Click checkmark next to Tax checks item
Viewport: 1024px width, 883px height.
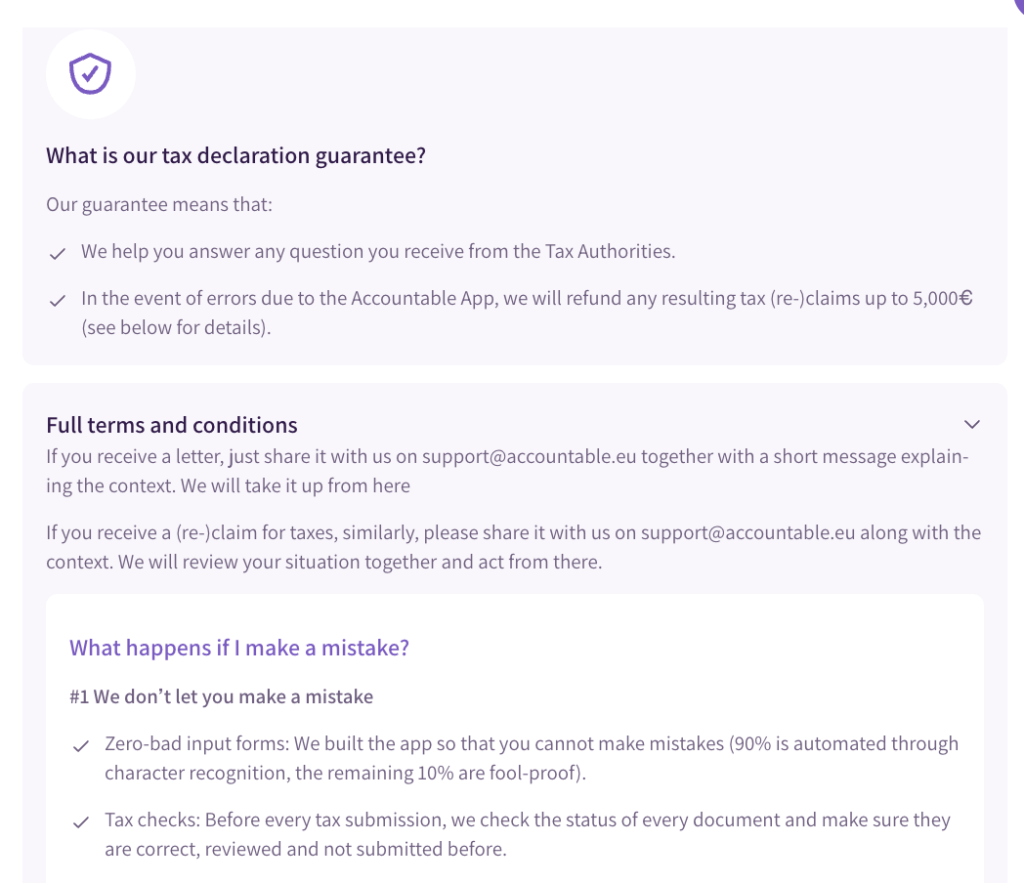(81, 822)
